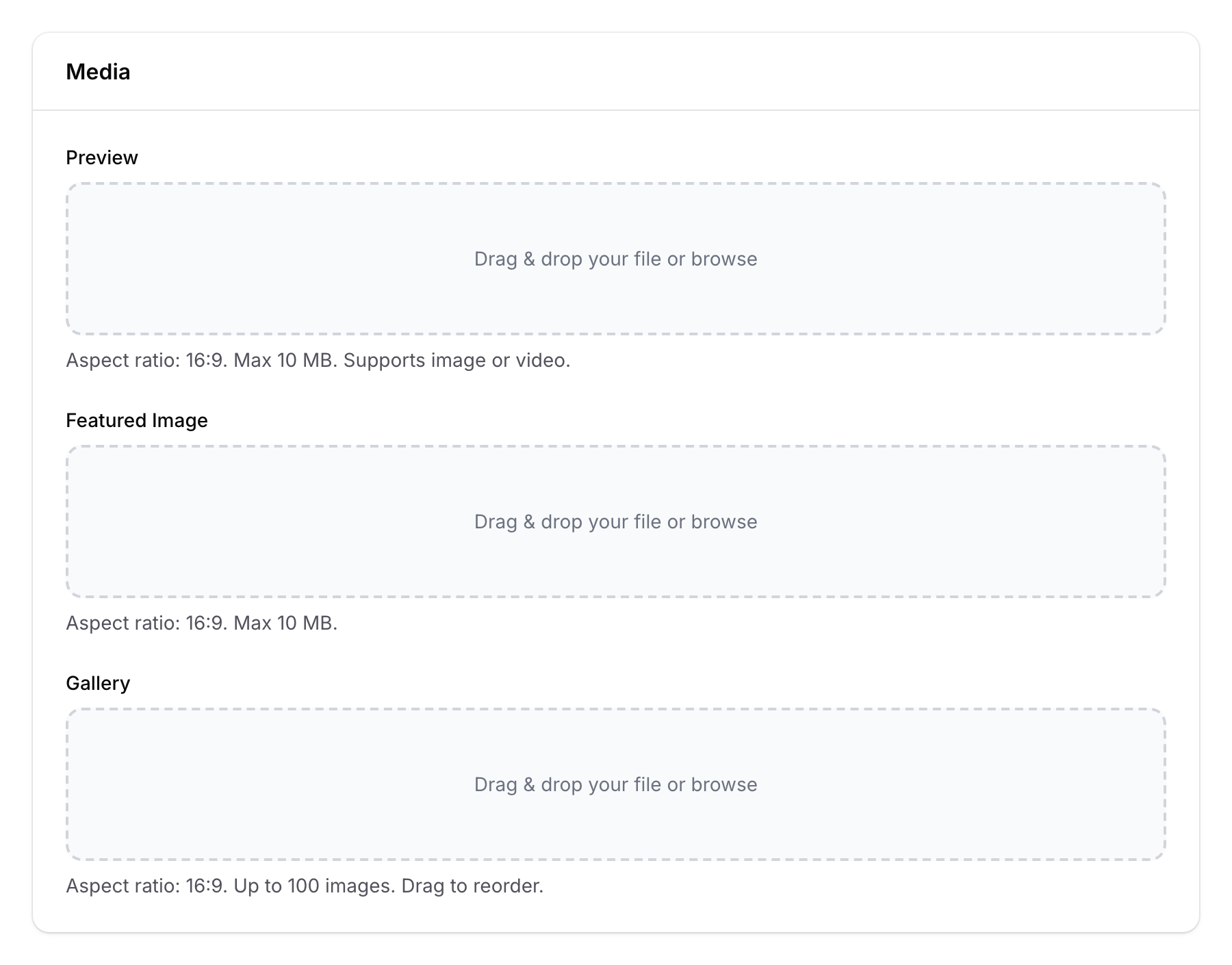
Task: Click the empty space inside the Gallery dropzone
Action: tap(274, 746)
